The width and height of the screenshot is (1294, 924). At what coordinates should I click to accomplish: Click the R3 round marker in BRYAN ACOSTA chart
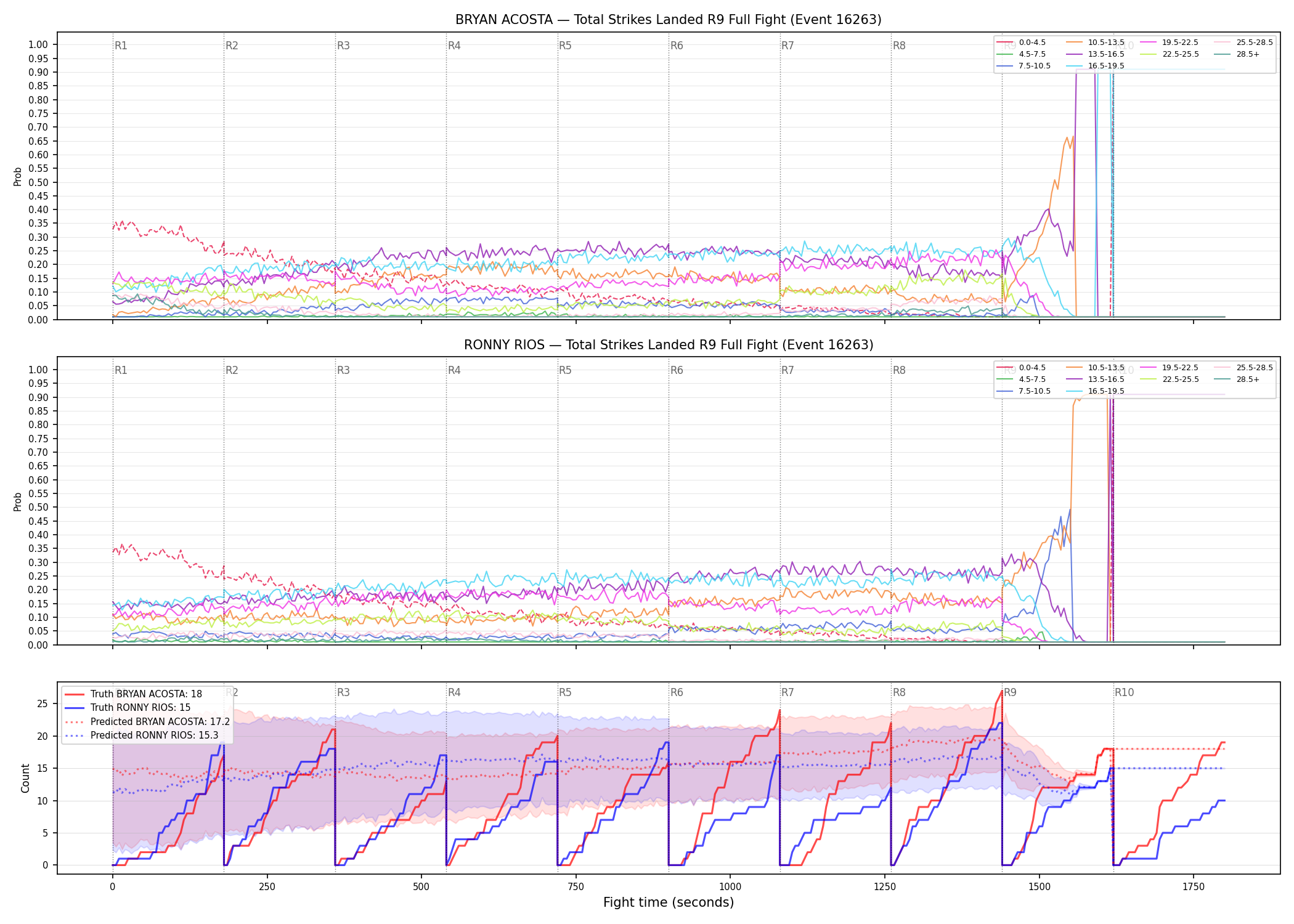click(343, 46)
